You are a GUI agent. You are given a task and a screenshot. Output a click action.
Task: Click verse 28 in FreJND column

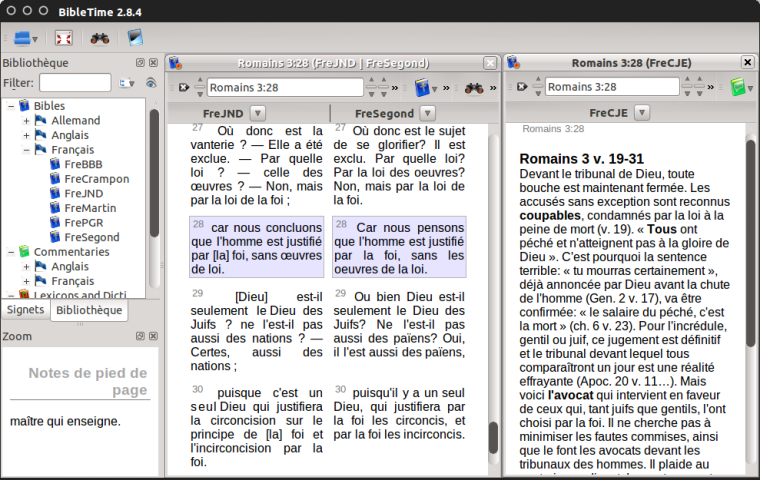point(256,247)
